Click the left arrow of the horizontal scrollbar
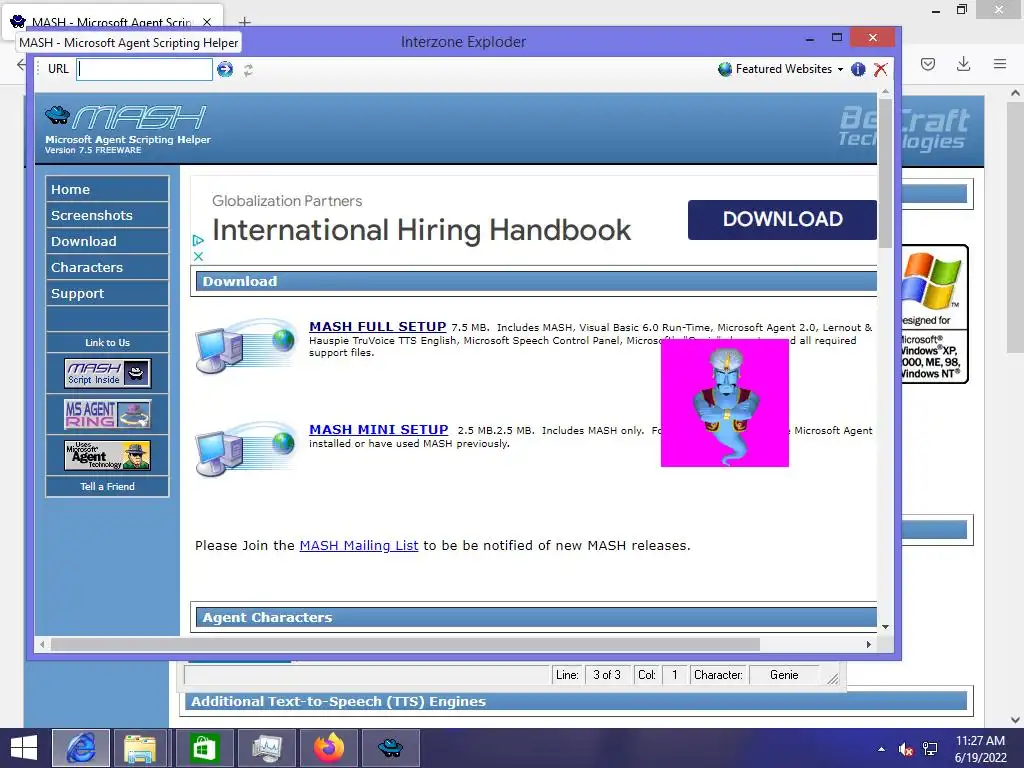1024x768 pixels. [42, 645]
